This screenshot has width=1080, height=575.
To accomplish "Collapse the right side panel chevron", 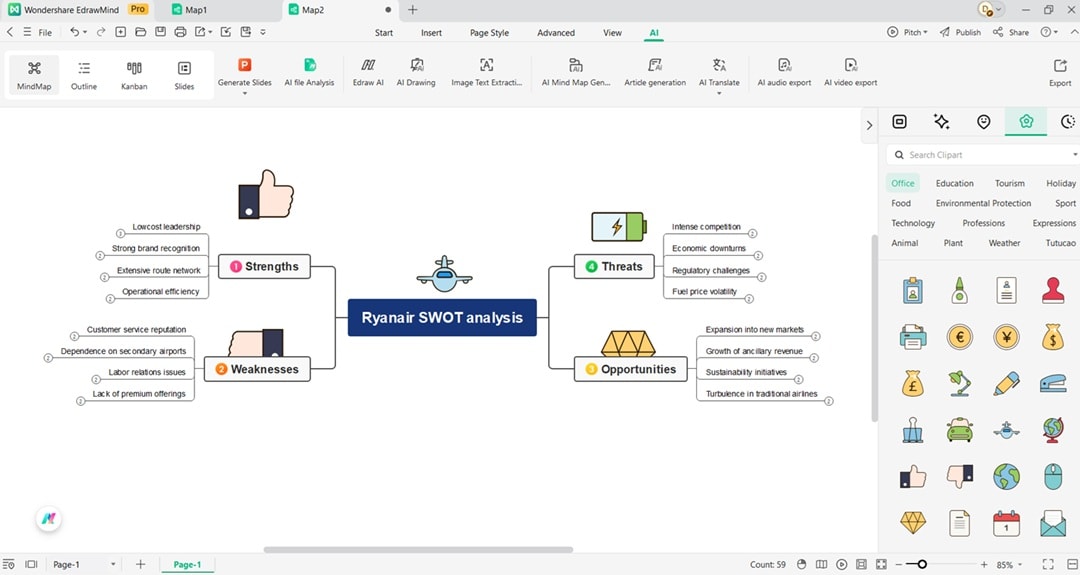I will click(869, 125).
